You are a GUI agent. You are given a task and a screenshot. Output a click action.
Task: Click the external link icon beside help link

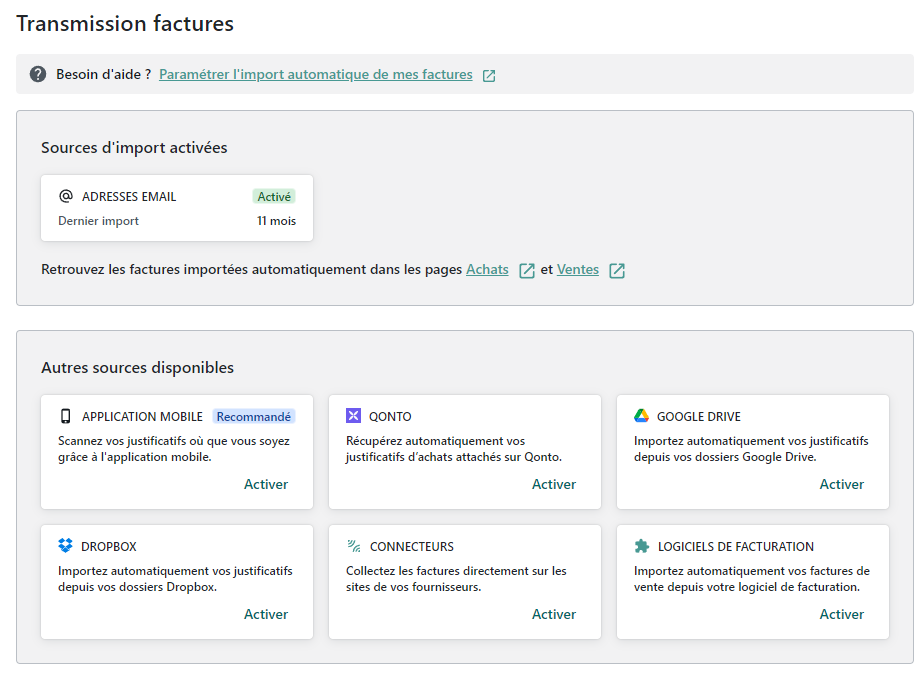[489, 75]
